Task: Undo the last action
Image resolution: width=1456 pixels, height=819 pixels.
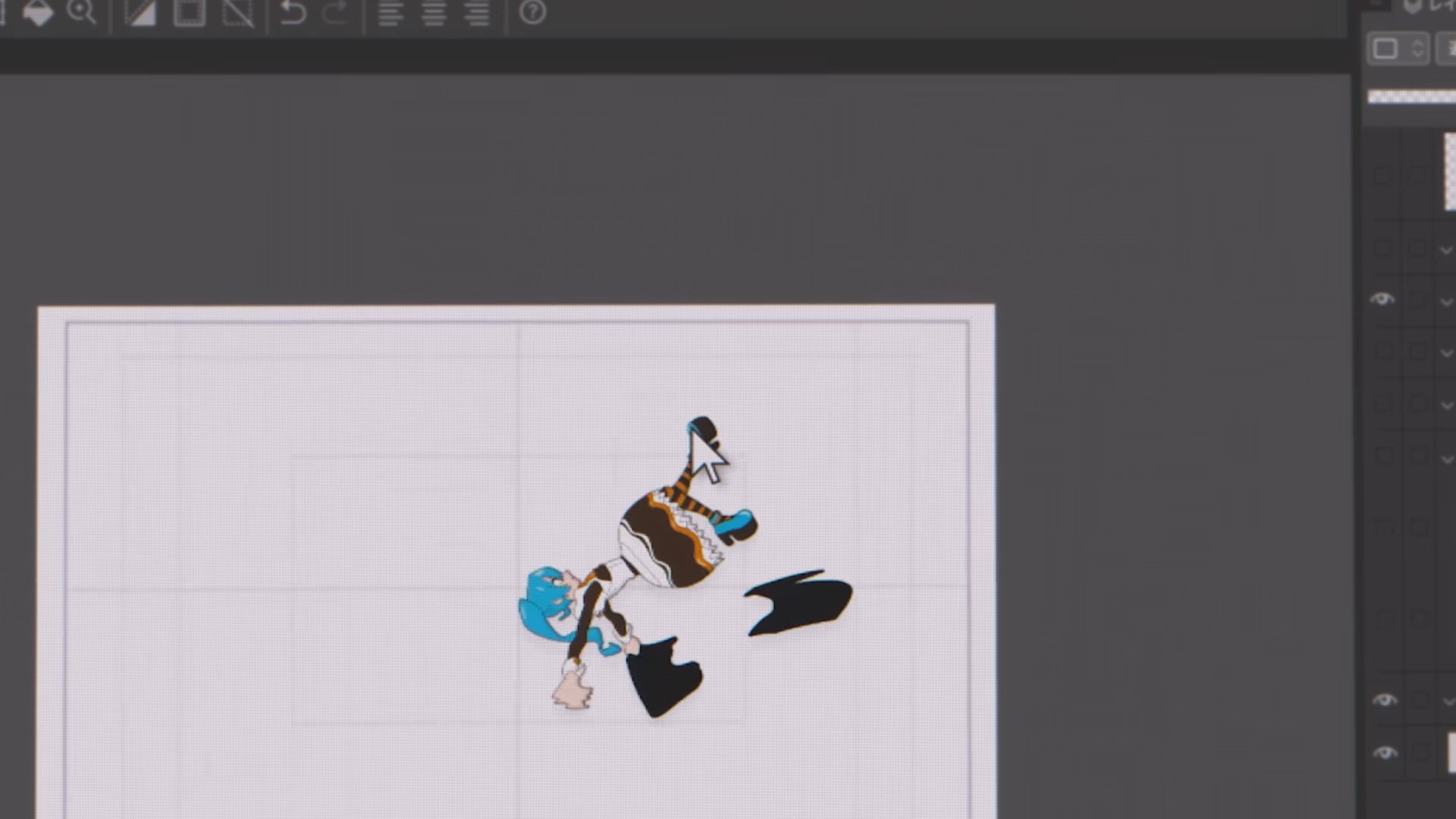Action: 293,13
